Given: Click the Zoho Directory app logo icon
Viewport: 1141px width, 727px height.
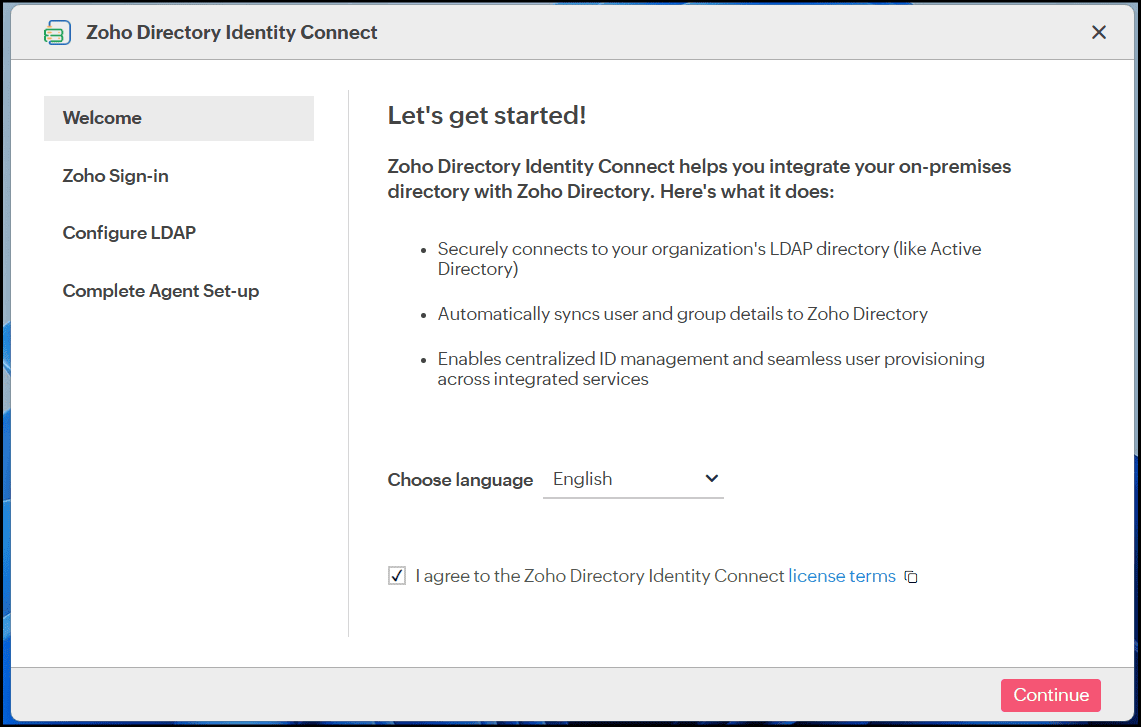Looking at the screenshot, I should coord(57,33).
